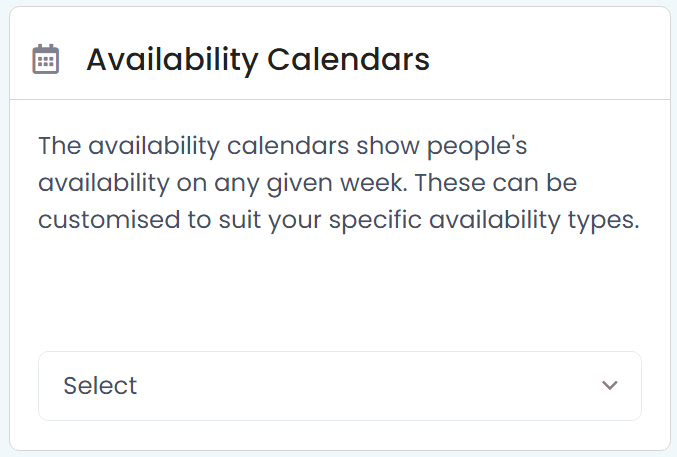The width and height of the screenshot is (677, 457).
Task: Open the Select dropdown menu
Action: coord(340,386)
